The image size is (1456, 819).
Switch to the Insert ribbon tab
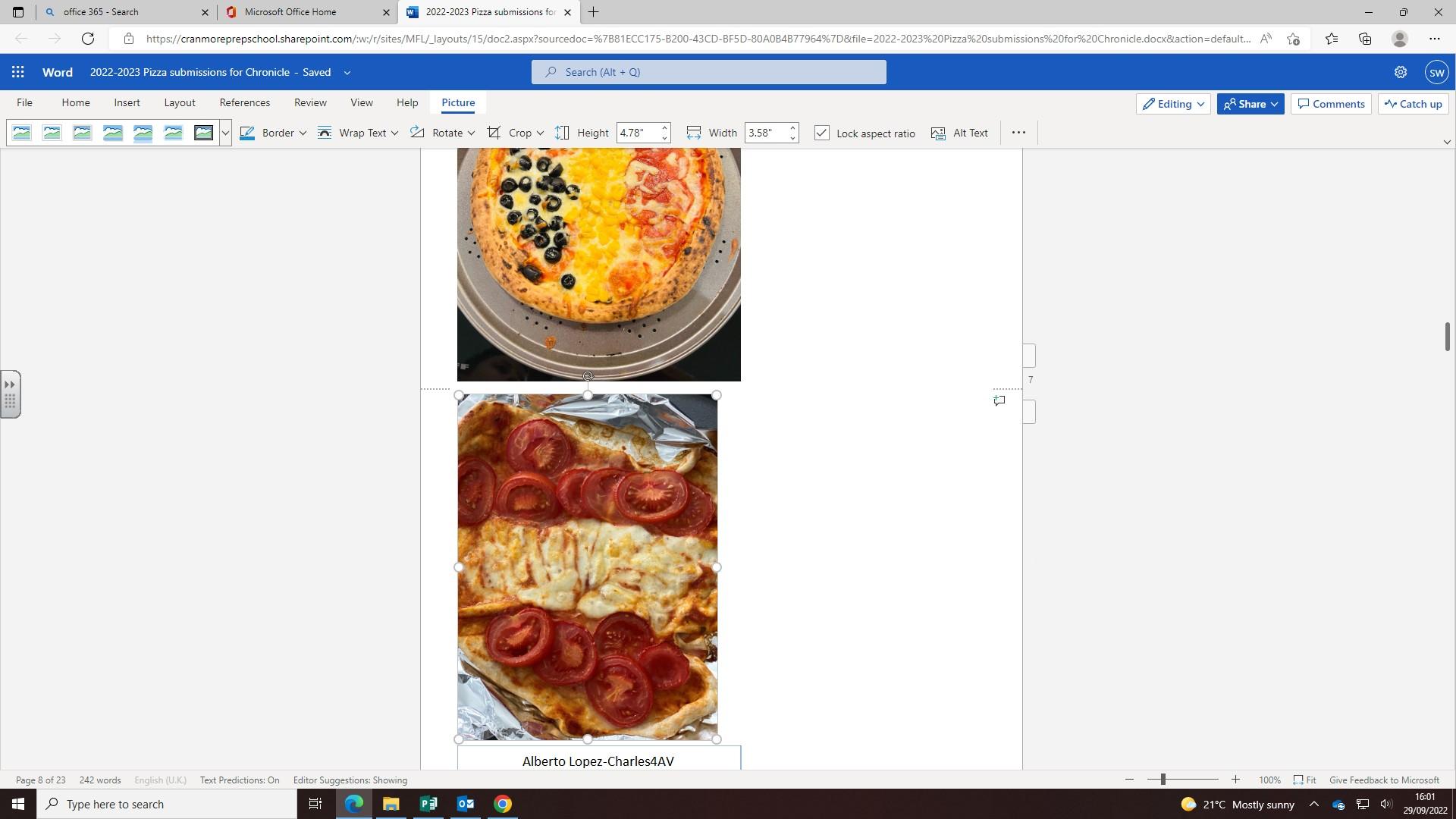click(127, 102)
